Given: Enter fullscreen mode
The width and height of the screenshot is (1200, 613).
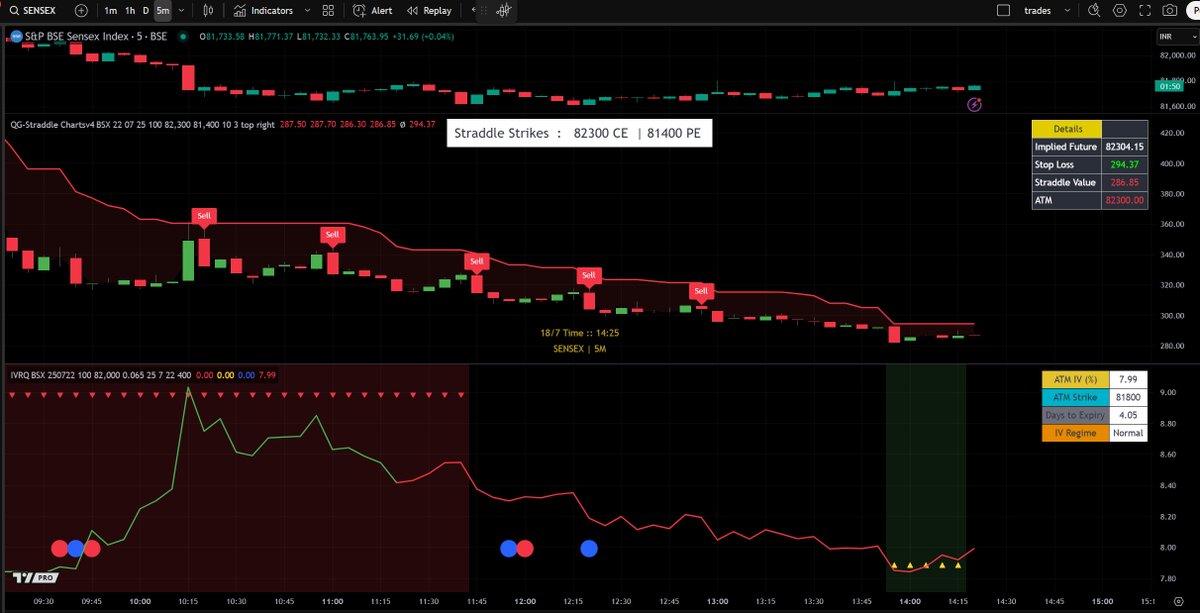Looking at the screenshot, I should 1144,10.
